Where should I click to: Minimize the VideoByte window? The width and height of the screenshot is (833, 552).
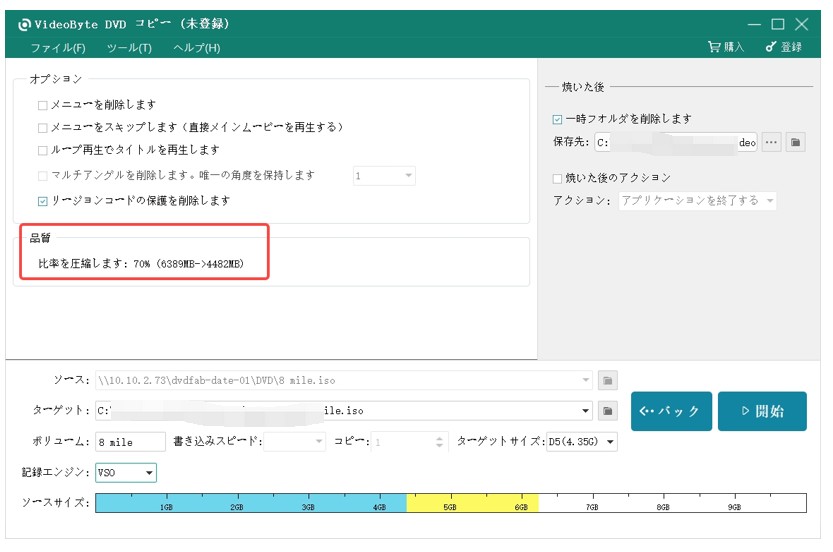click(x=754, y=24)
